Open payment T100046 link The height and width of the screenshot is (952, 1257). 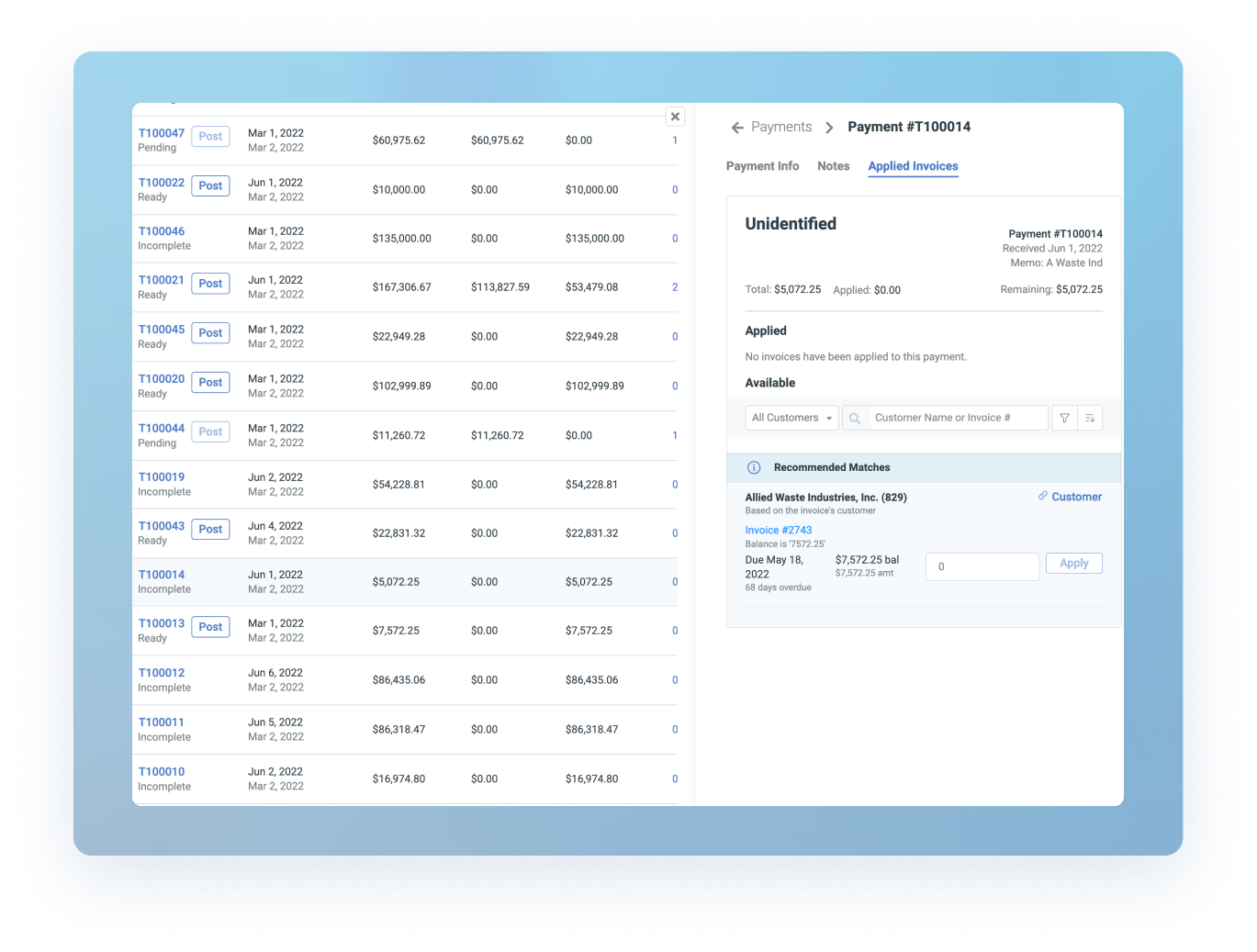tap(162, 231)
